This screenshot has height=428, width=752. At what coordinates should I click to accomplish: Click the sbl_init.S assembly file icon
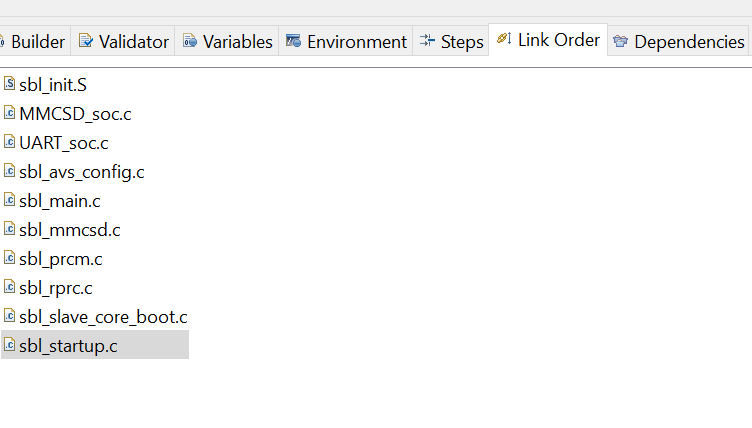pos(9,84)
